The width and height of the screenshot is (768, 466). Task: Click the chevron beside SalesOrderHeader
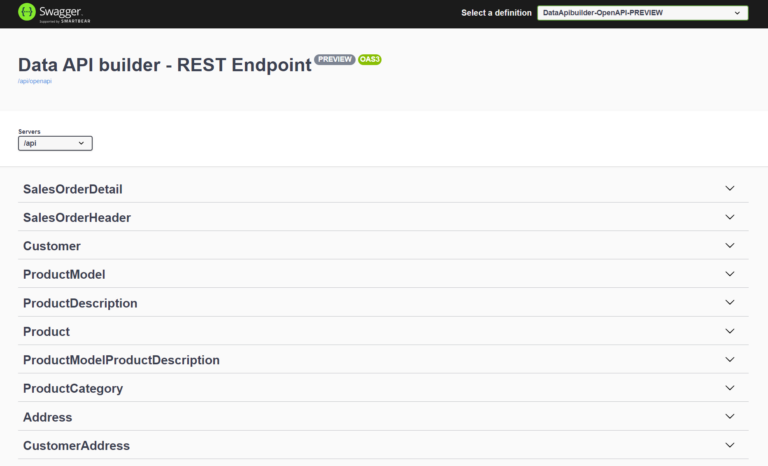730,217
